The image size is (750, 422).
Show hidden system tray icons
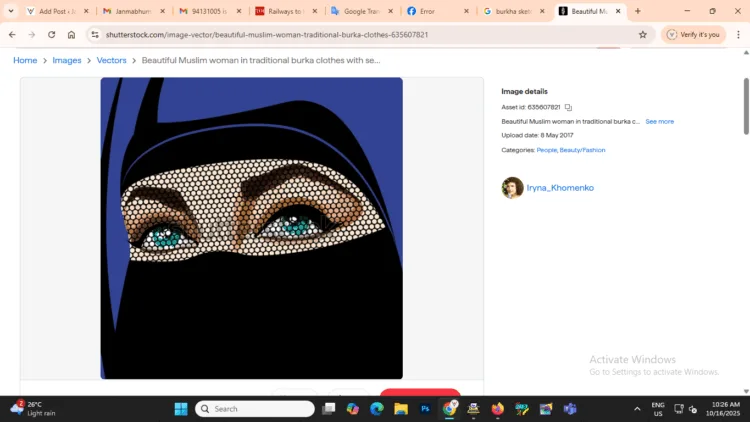[x=637, y=409]
